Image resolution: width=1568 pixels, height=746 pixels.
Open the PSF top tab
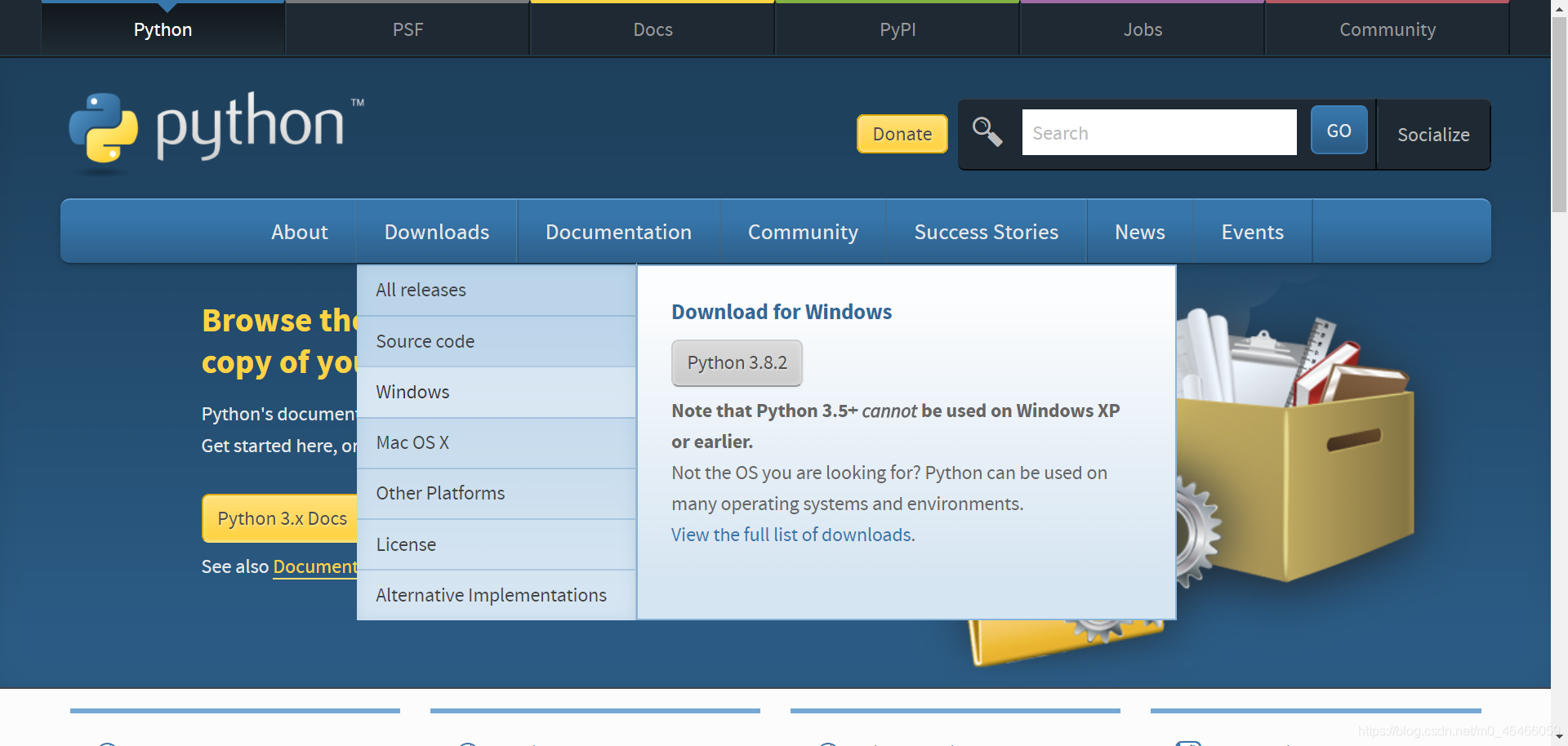tap(408, 29)
